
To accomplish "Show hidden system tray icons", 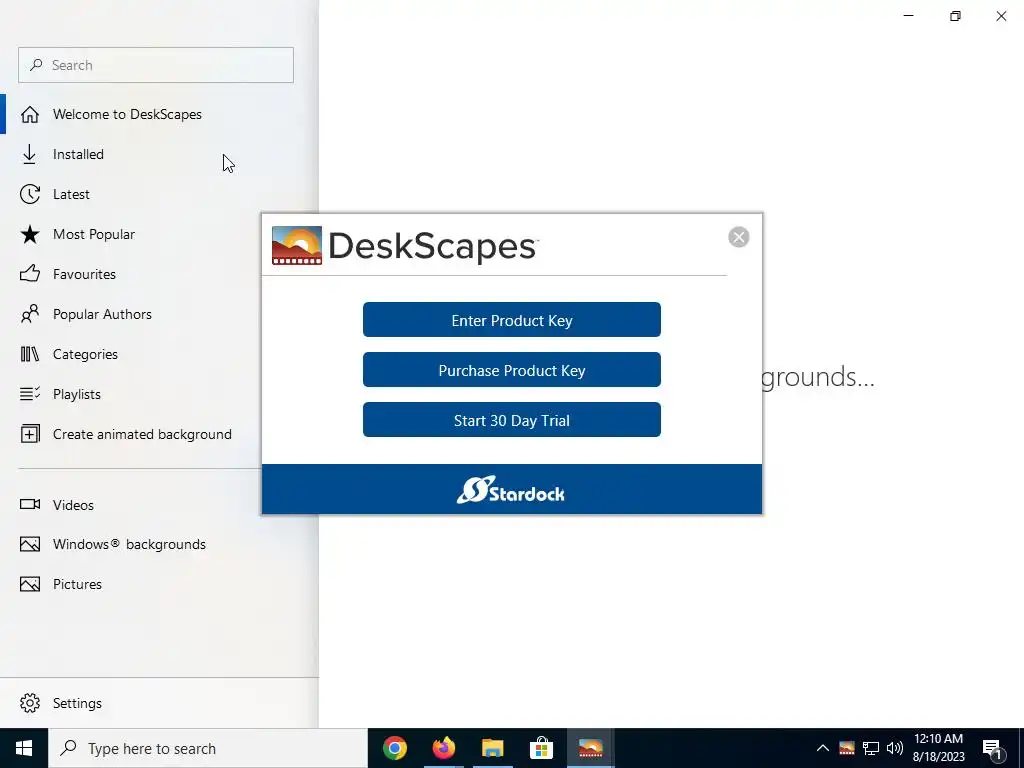I will coord(823,748).
